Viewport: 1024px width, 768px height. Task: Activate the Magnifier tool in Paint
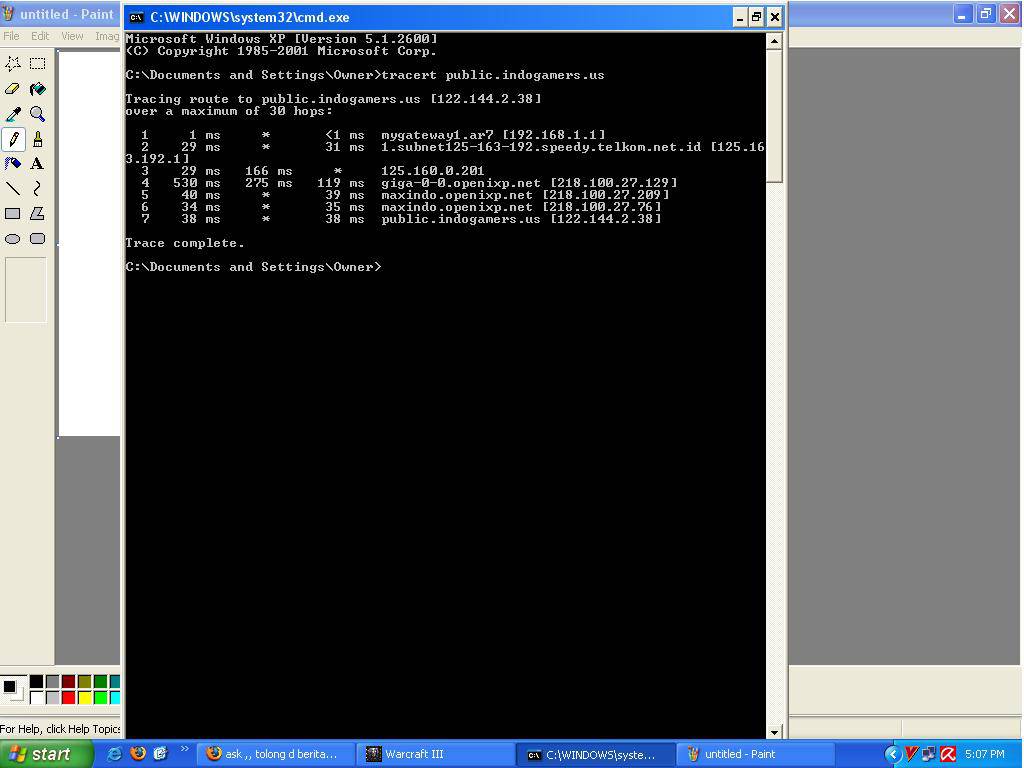[x=38, y=114]
